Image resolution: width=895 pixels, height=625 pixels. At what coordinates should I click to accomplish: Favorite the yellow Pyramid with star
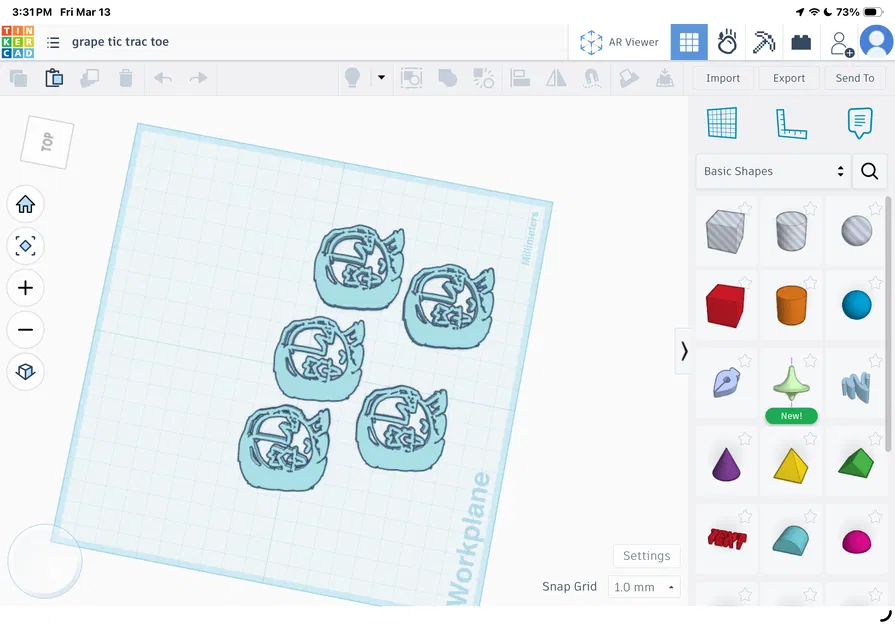[x=810, y=439]
